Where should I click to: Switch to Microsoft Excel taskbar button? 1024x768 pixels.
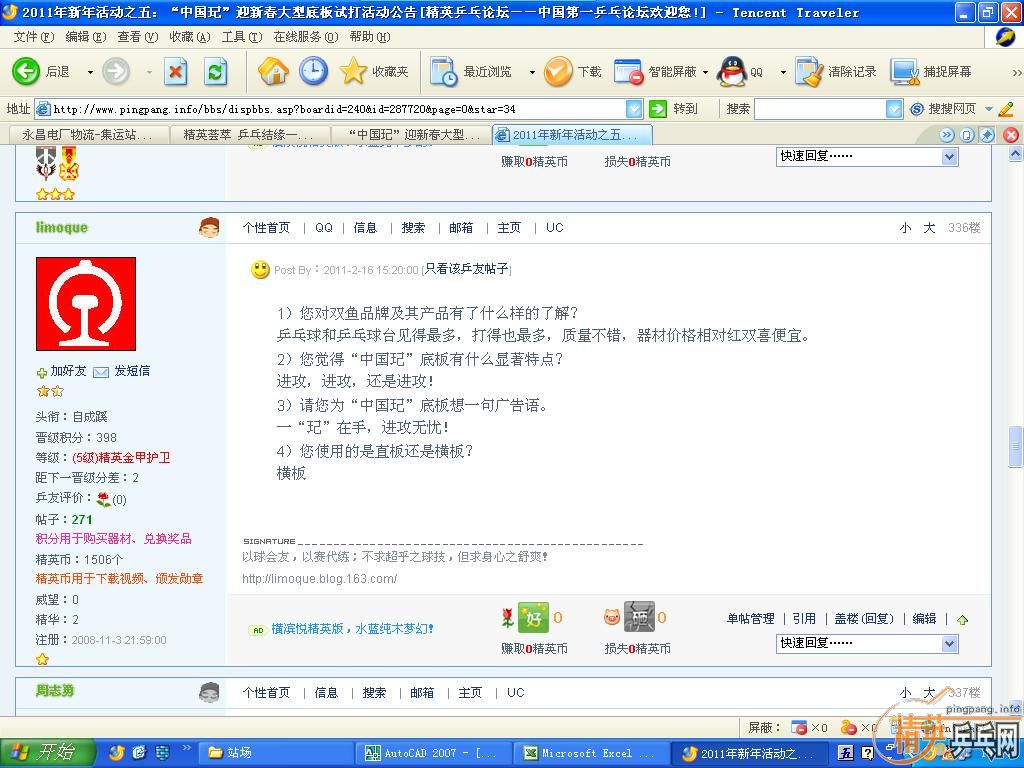coord(592,753)
